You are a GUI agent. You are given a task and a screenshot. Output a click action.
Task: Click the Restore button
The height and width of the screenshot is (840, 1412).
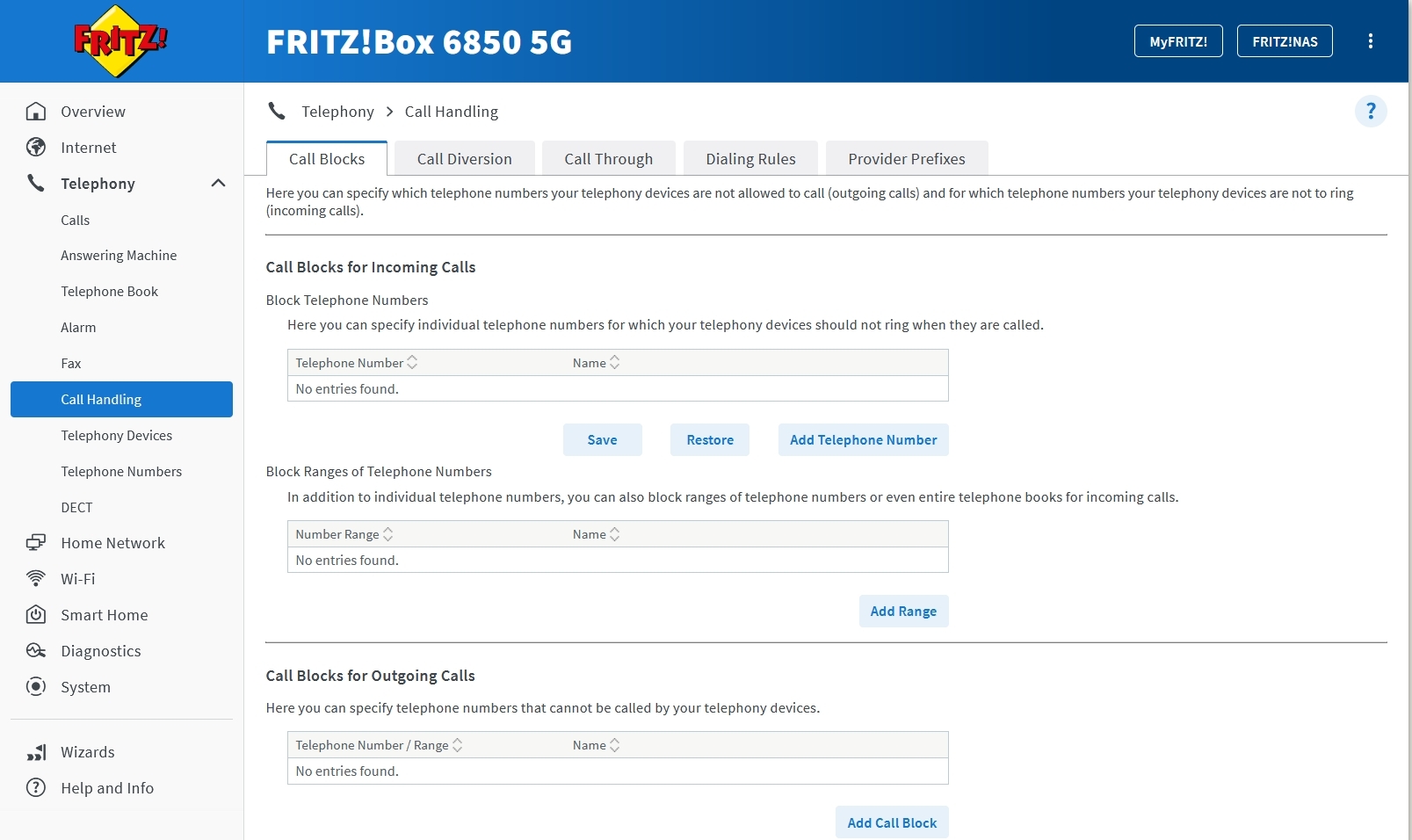(x=710, y=440)
